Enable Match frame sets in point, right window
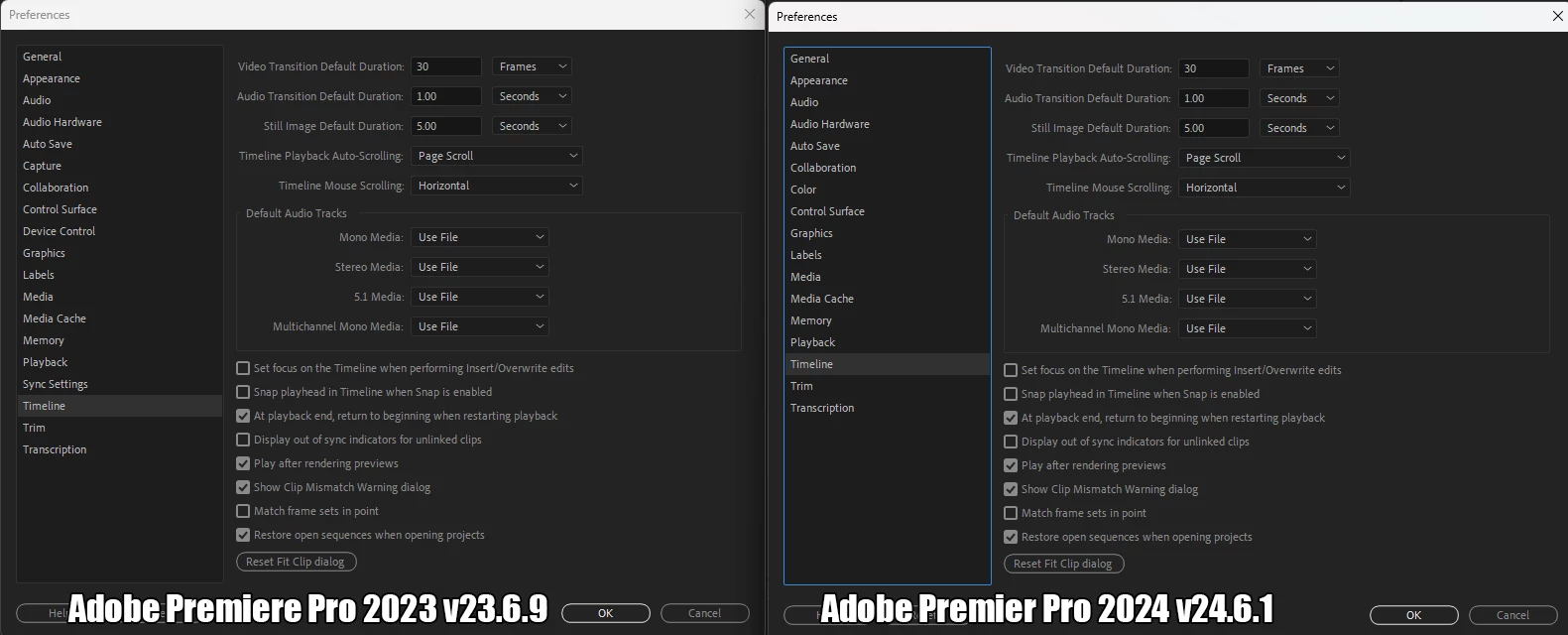The height and width of the screenshot is (635, 1568). point(1011,513)
